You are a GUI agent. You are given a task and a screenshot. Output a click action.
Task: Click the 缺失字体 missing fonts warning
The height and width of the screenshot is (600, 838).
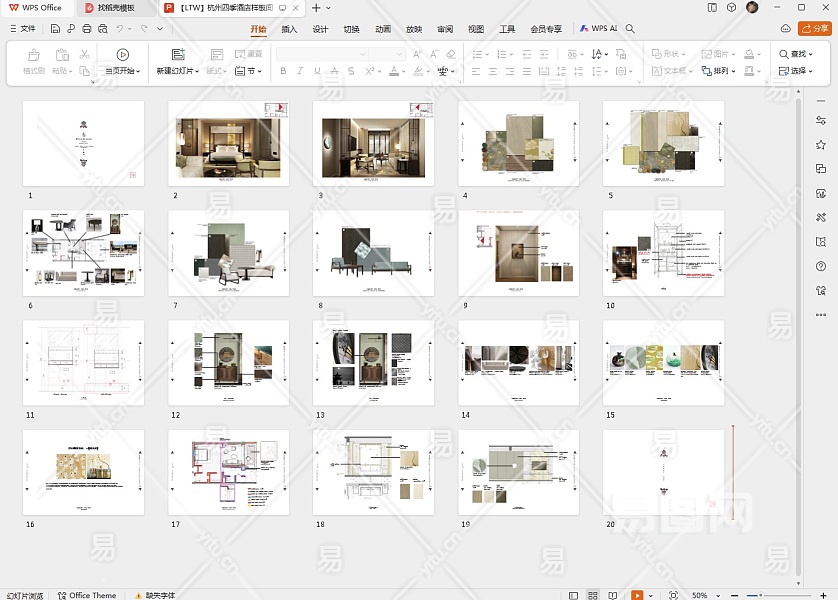point(153,595)
